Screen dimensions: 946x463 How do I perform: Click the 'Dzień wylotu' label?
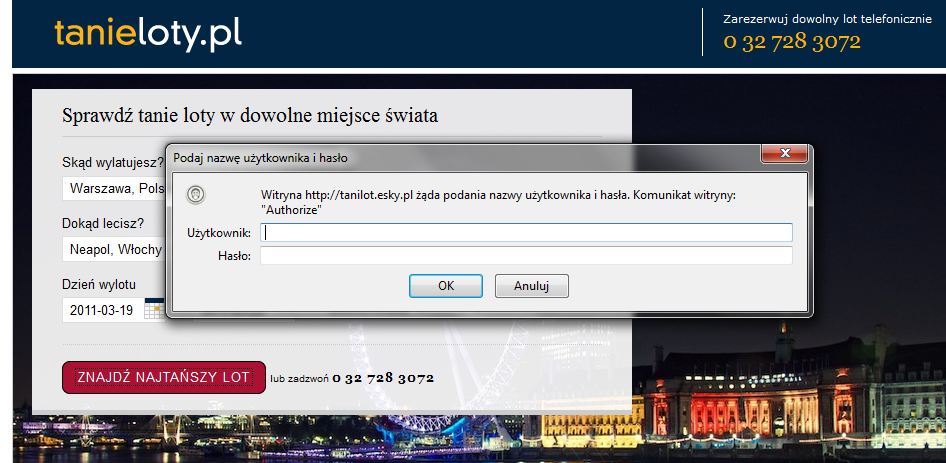click(98, 284)
